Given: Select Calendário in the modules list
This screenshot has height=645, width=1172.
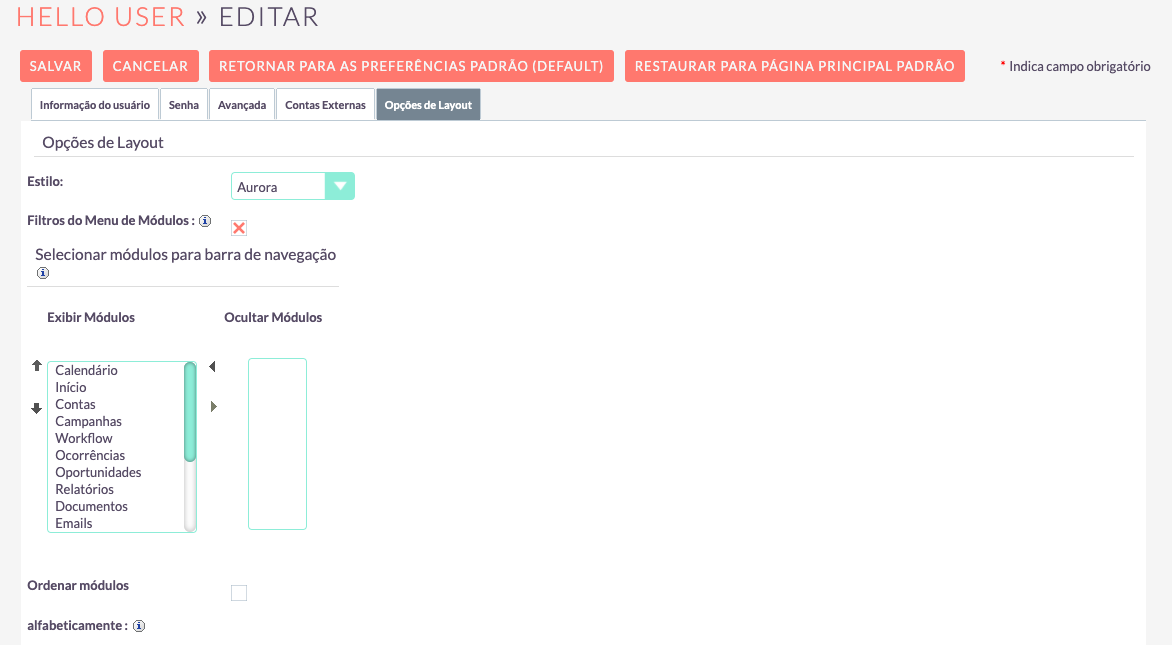Looking at the screenshot, I should (x=87, y=370).
